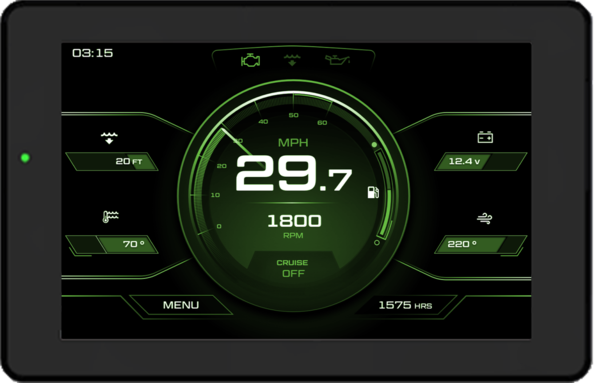Open the MENU button
The width and height of the screenshot is (600, 383).
pos(181,305)
